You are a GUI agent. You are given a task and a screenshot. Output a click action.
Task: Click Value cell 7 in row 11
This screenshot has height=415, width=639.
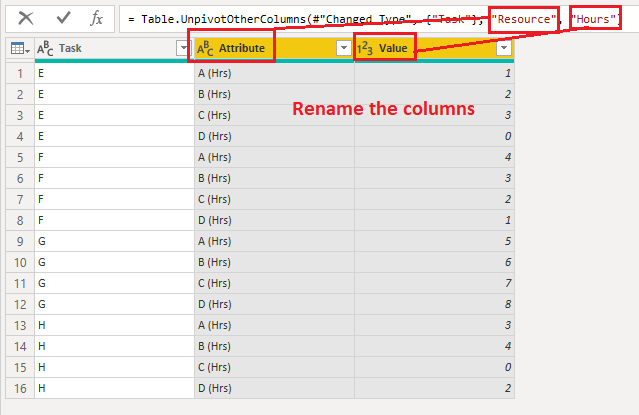click(434, 283)
